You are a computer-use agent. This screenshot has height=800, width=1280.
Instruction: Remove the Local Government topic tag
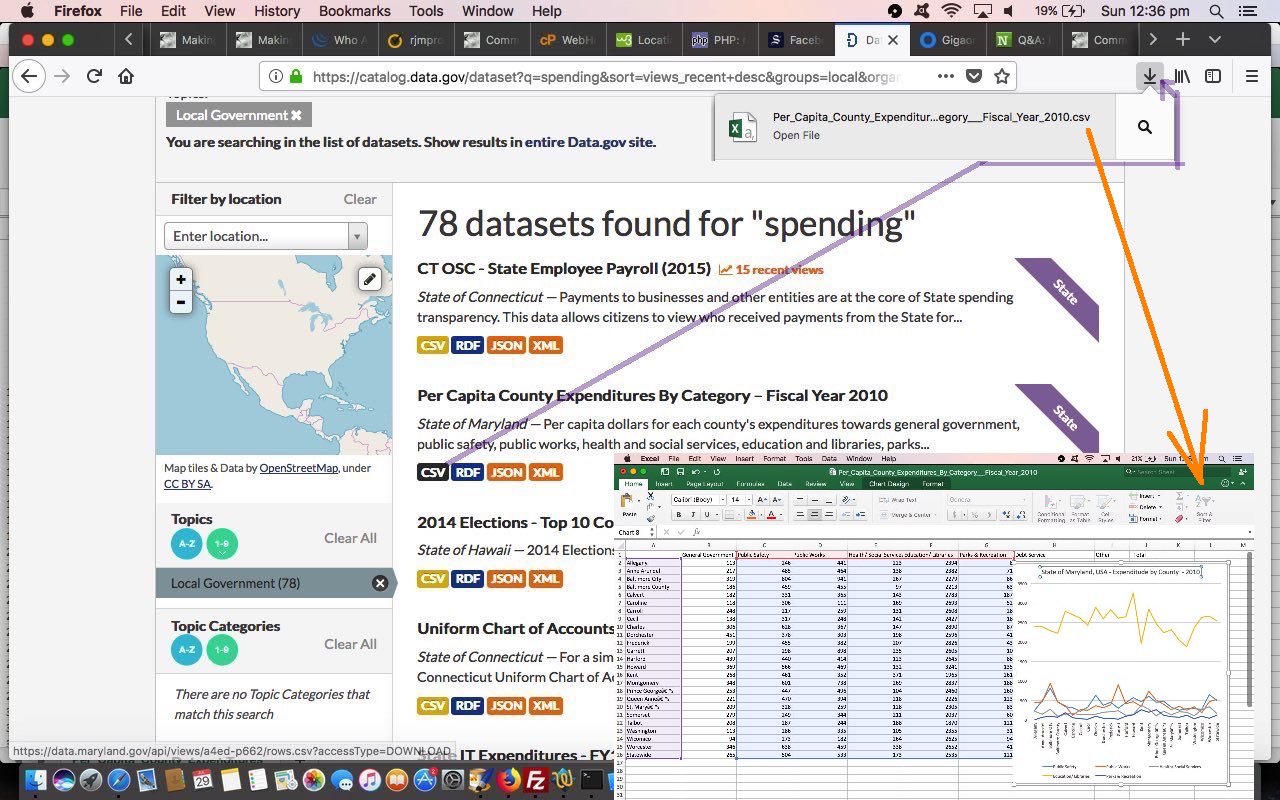296,115
